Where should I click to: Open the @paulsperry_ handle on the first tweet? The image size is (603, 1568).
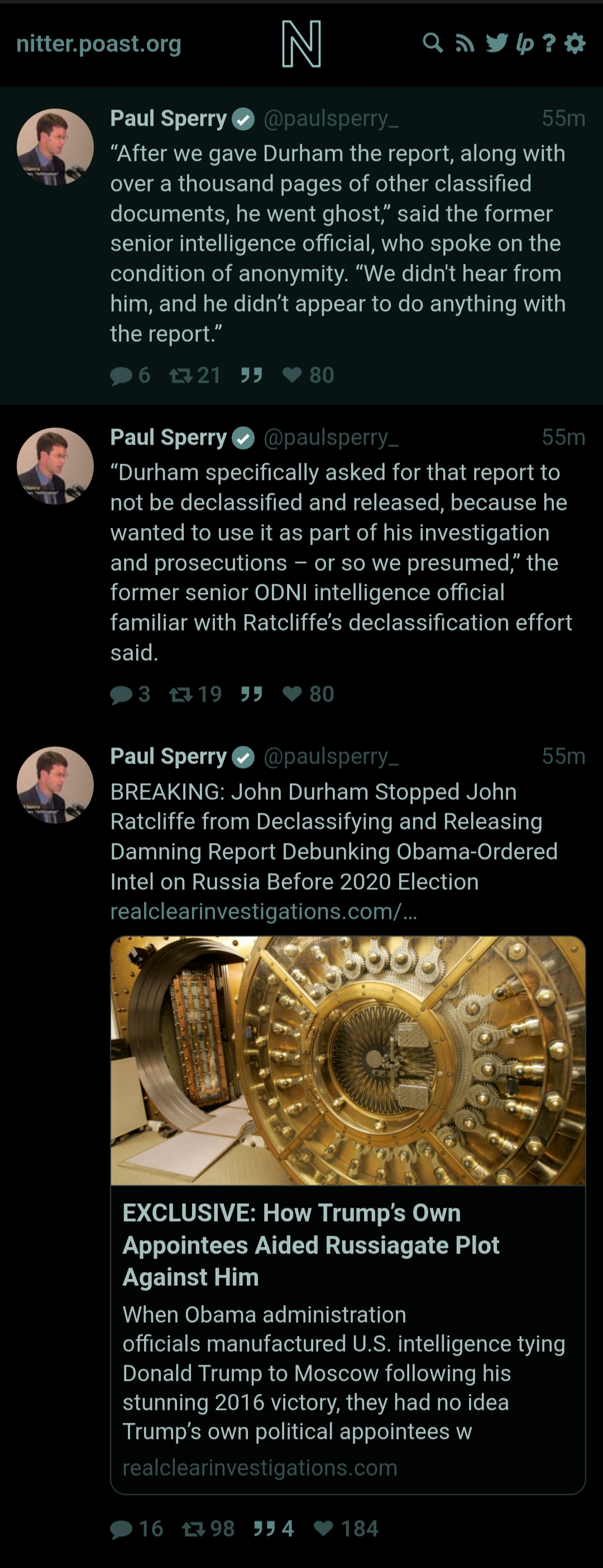pyautogui.click(x=331, y=118)
